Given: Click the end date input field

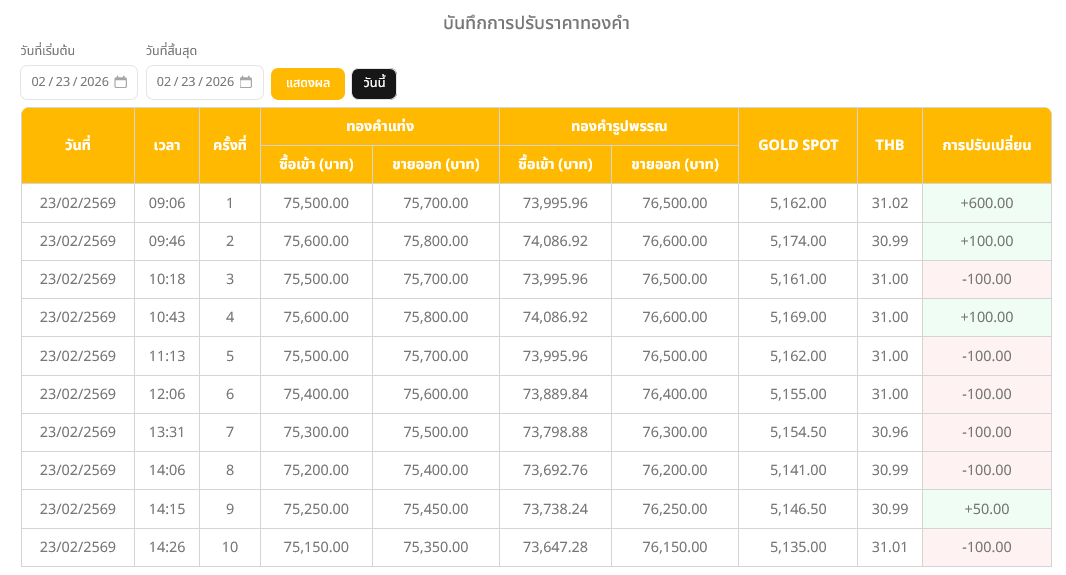Looking at the screenshot, I should click(x=195, y=82).
